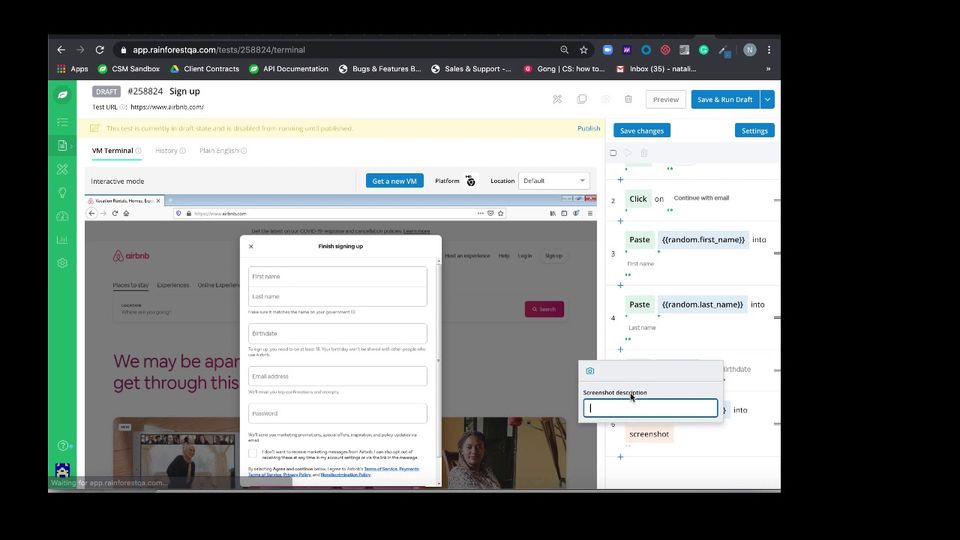Open the API Documentation bookmark
The image size is (960, 540).
(x=289, y=69)
